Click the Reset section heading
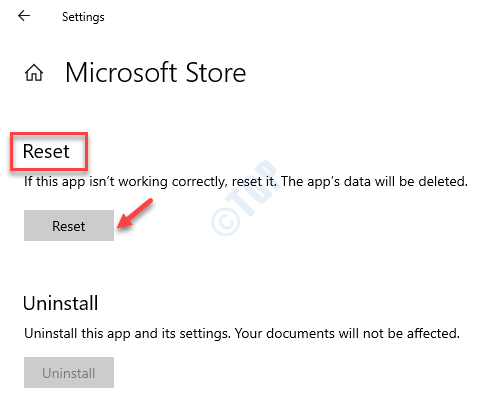The image size is (492, 400). click(x=46, y=151)
